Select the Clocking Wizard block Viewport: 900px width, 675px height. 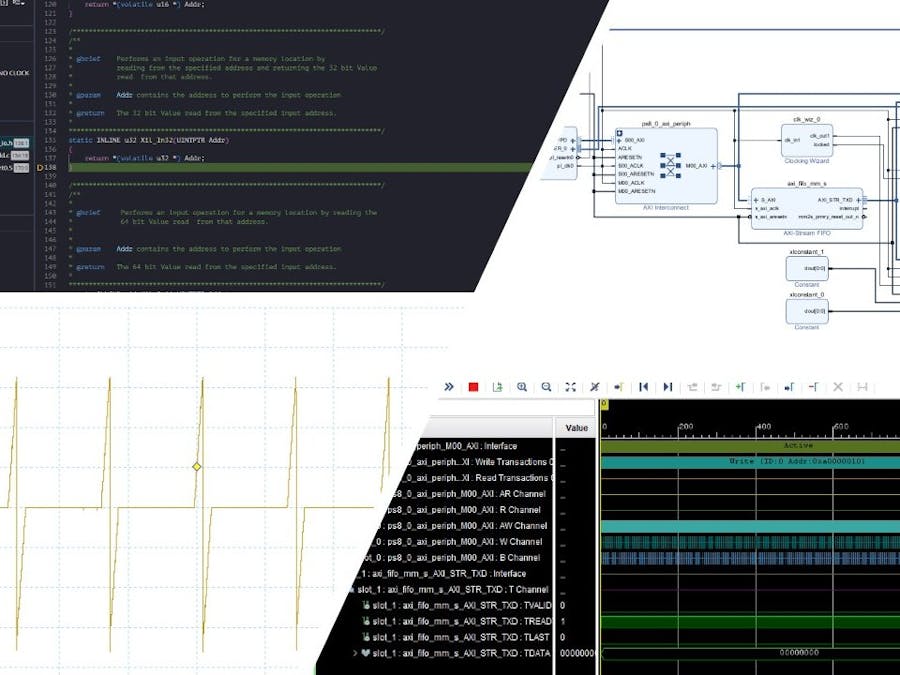(x=807, y=141)
